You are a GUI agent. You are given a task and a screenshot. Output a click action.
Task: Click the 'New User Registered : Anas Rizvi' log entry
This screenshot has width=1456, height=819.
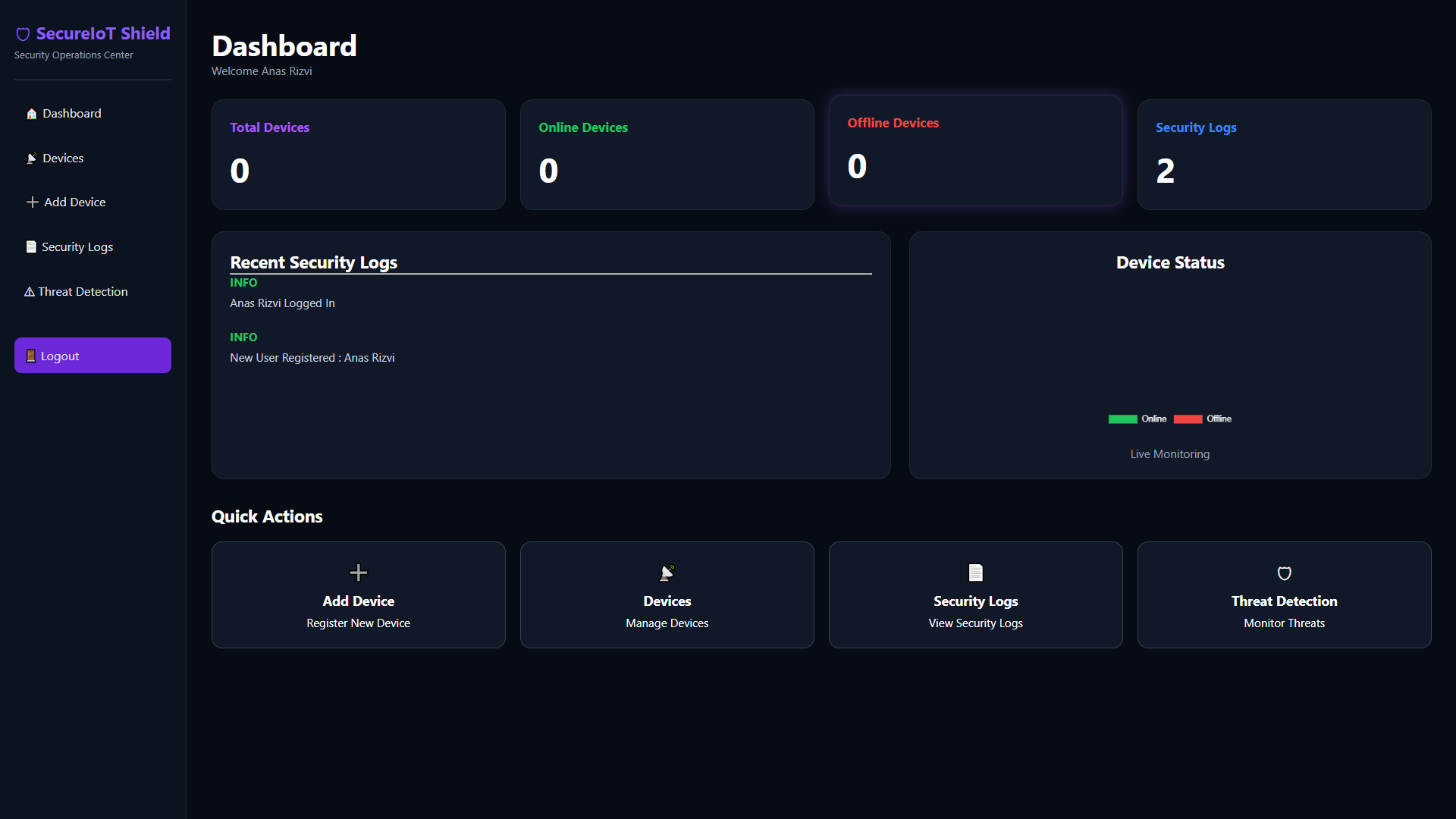click(312, 358)
